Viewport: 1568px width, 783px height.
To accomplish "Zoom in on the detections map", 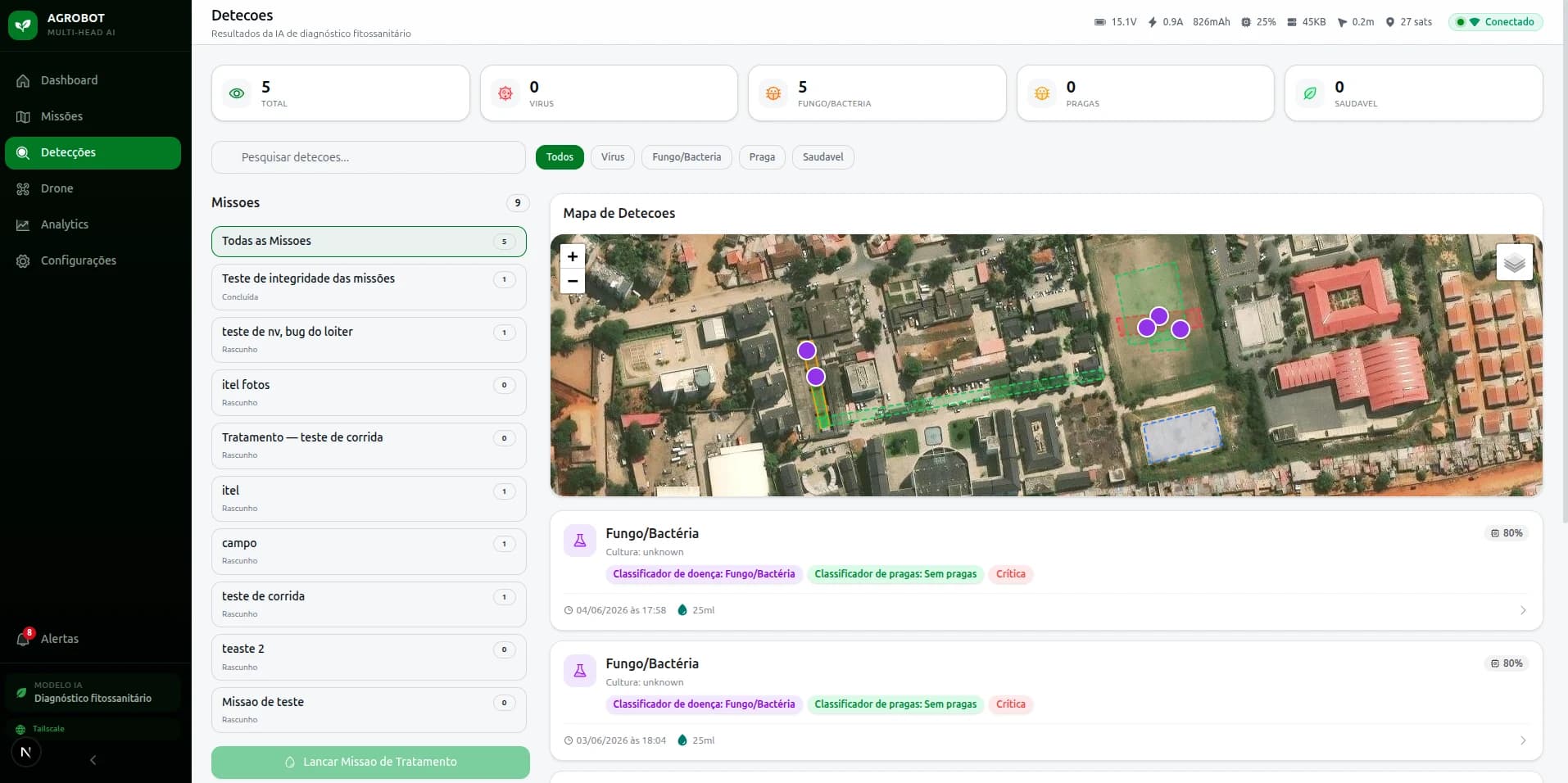I will coord(573,256).
